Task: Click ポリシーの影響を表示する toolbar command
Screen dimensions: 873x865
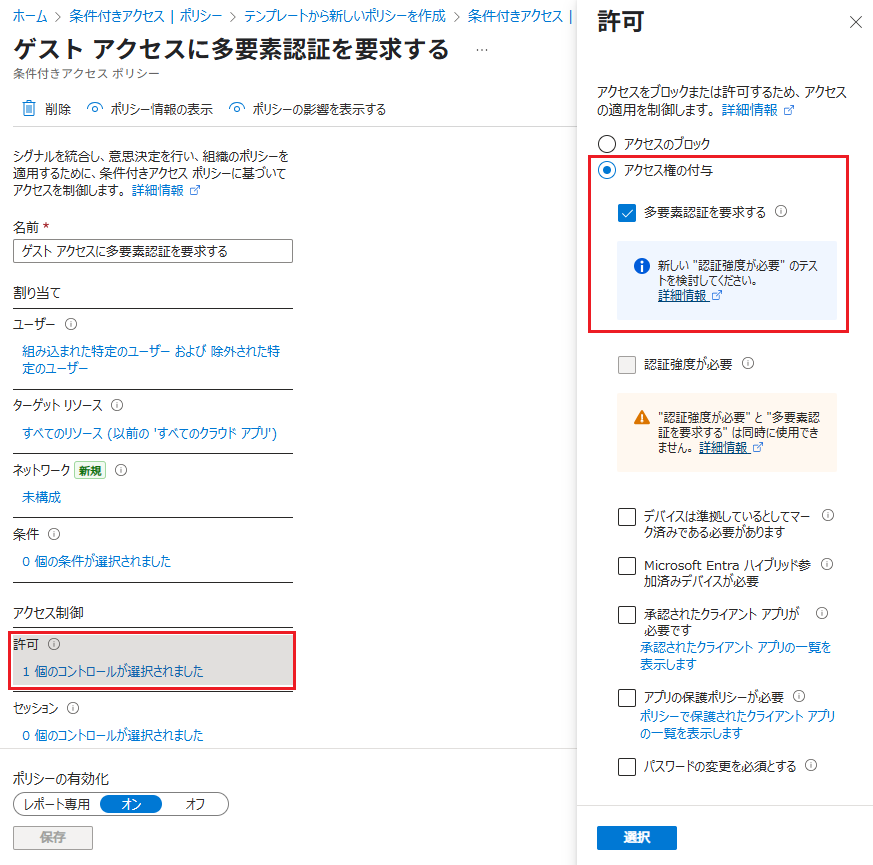Action: 307,109
